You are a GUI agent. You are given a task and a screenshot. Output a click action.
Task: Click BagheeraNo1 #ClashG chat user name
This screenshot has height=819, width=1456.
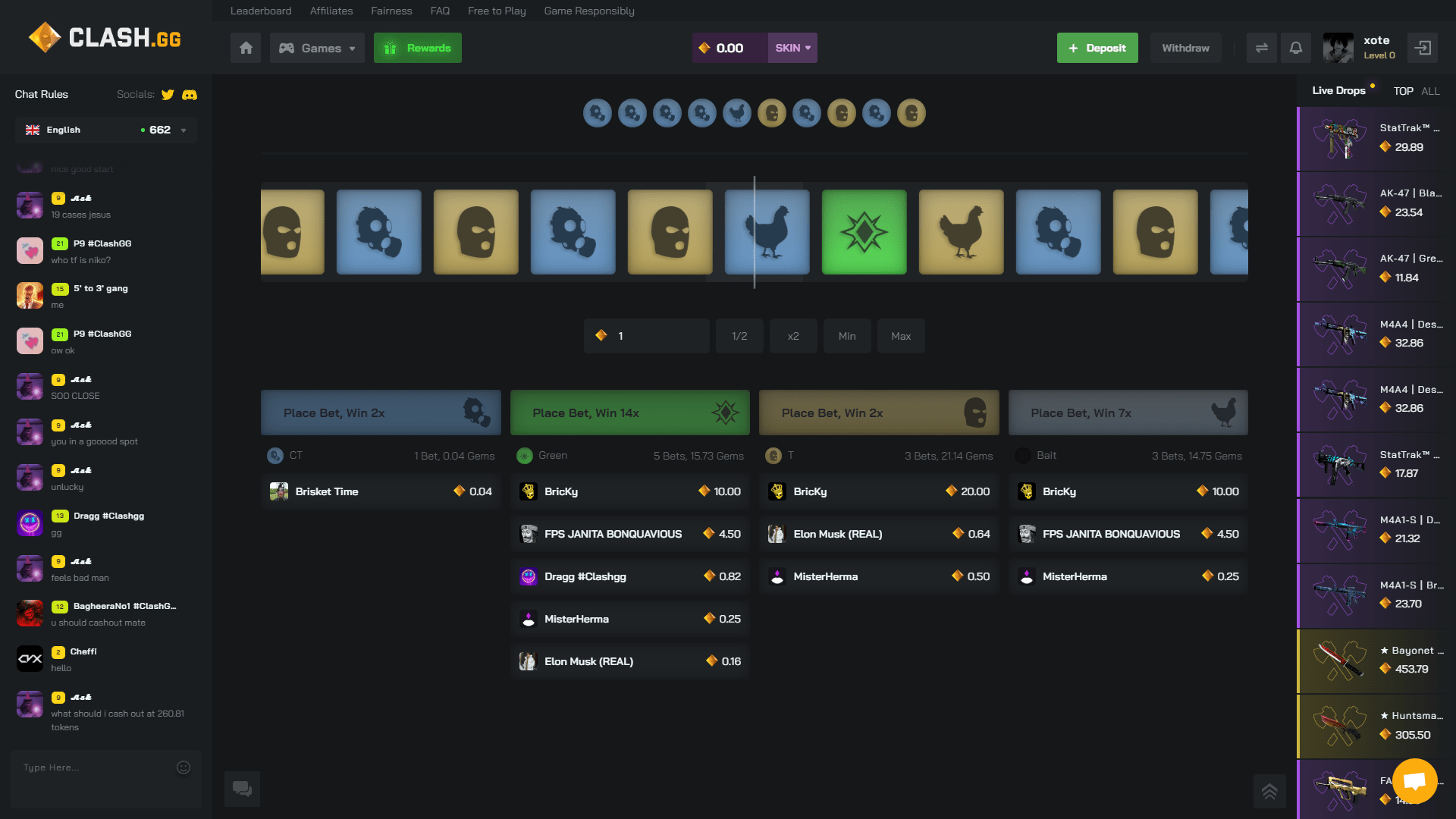[124, 606]
